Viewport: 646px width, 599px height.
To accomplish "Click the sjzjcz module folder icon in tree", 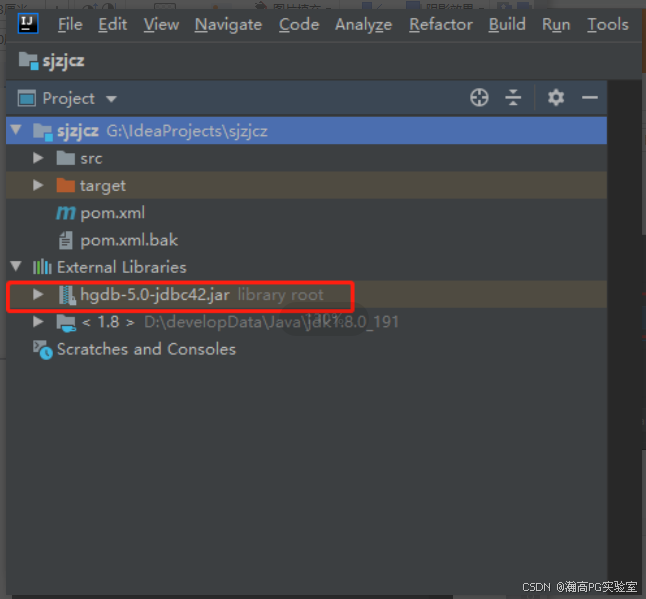I will 43,132.
